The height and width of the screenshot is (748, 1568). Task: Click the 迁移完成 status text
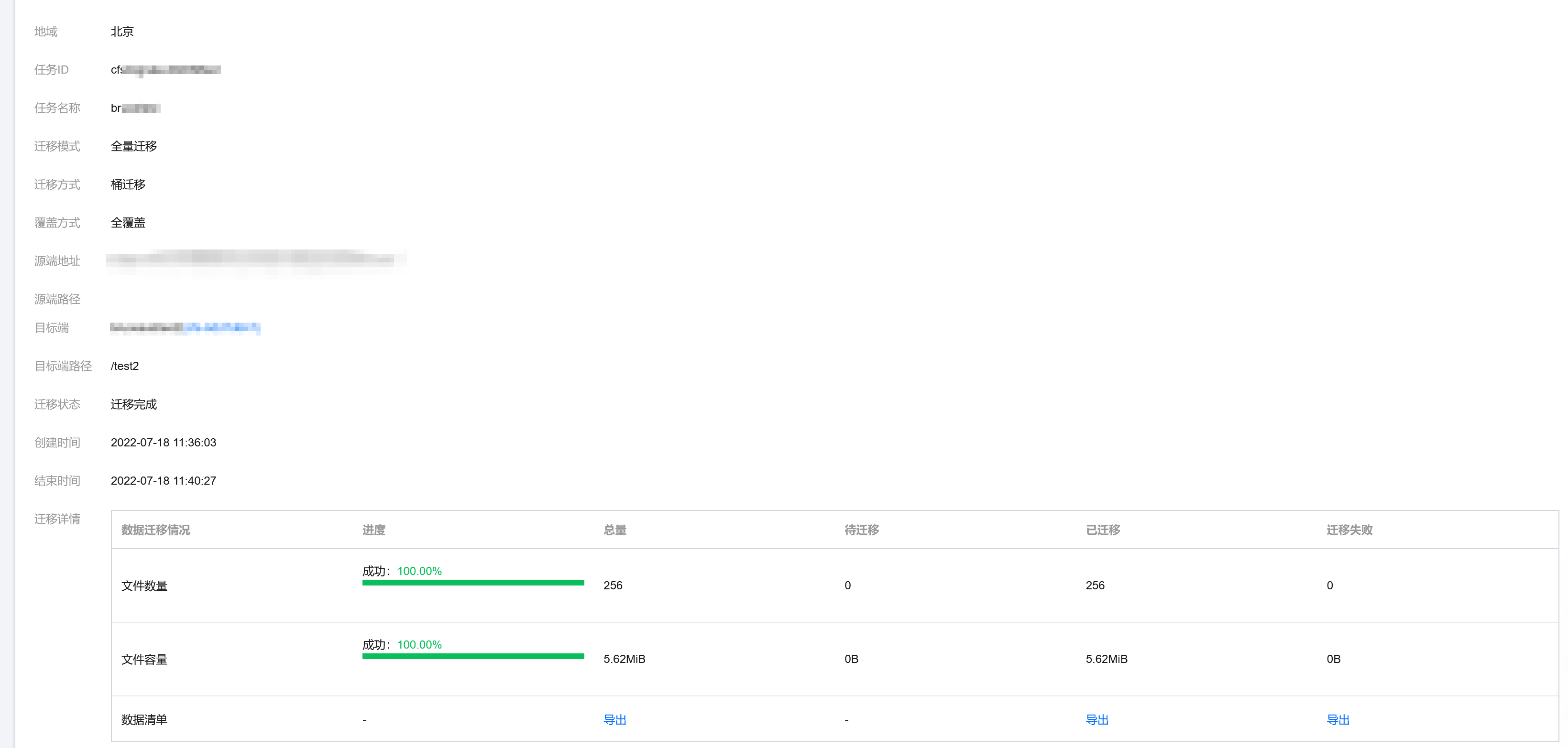(133, 404)
